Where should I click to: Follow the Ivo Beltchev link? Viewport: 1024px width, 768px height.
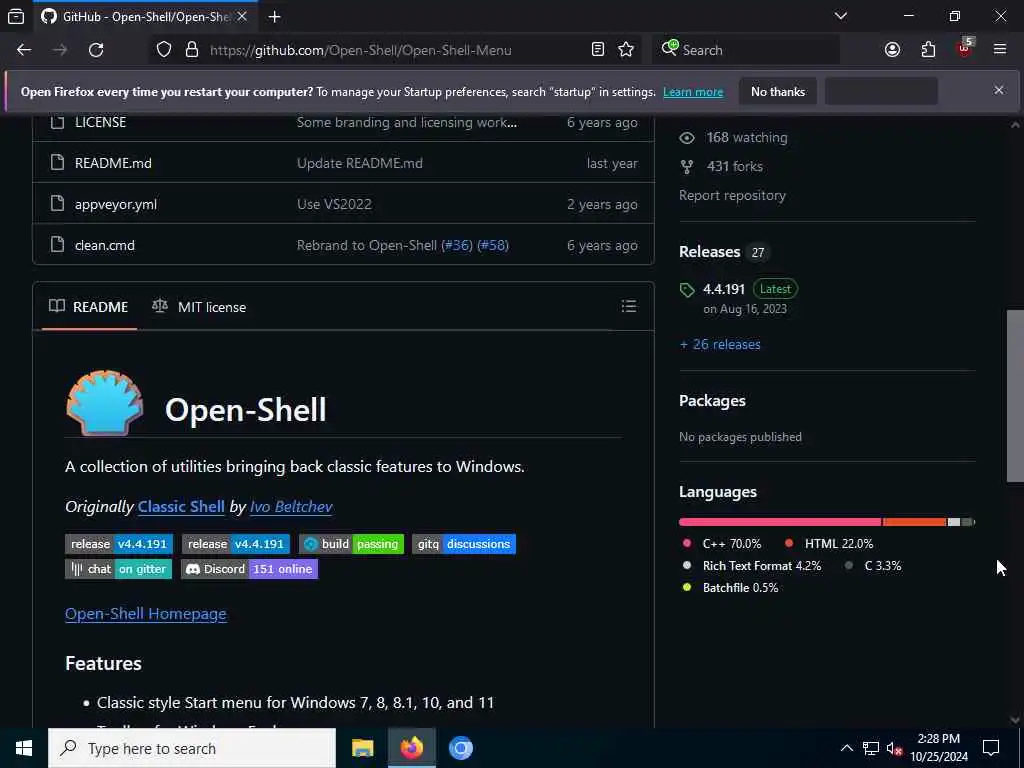291,507
